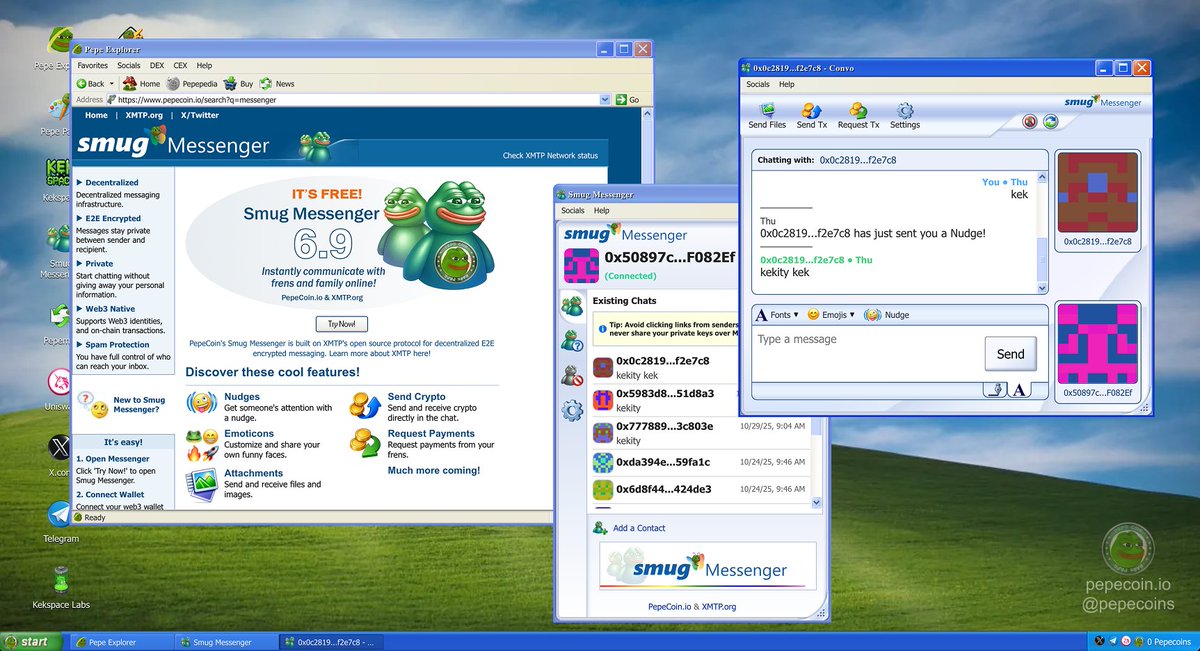Open Pepepedia from the explorer toolbar

(191, 84)
